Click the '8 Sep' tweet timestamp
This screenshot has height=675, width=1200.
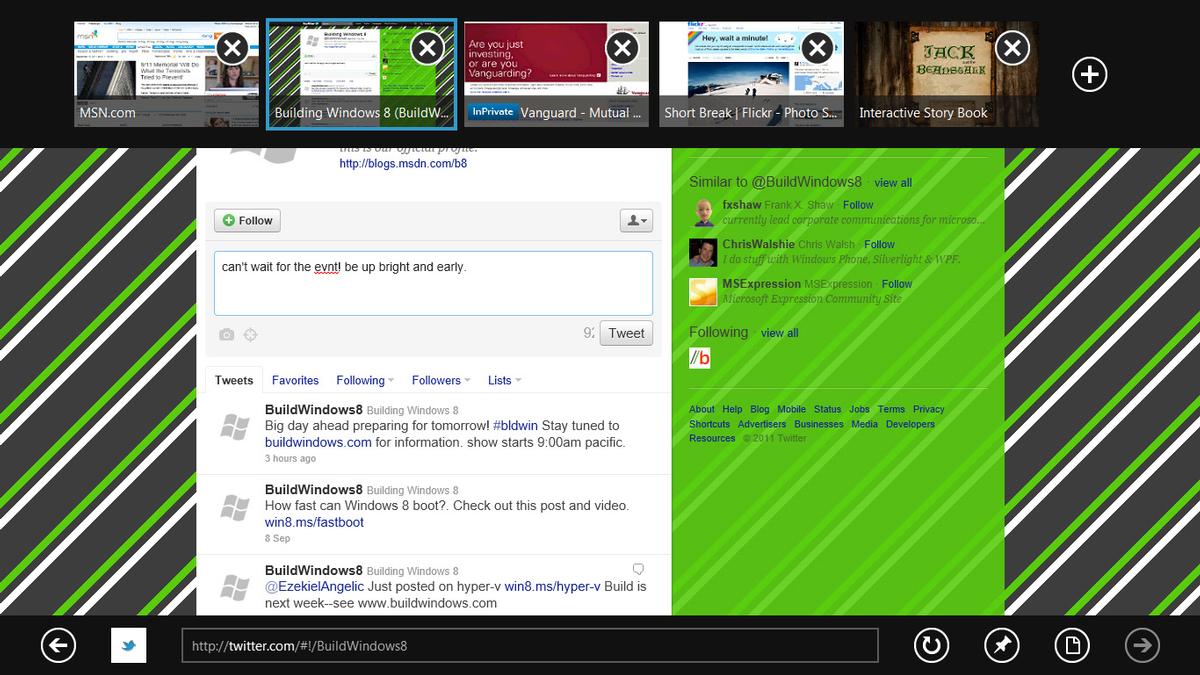click(277, 538)
